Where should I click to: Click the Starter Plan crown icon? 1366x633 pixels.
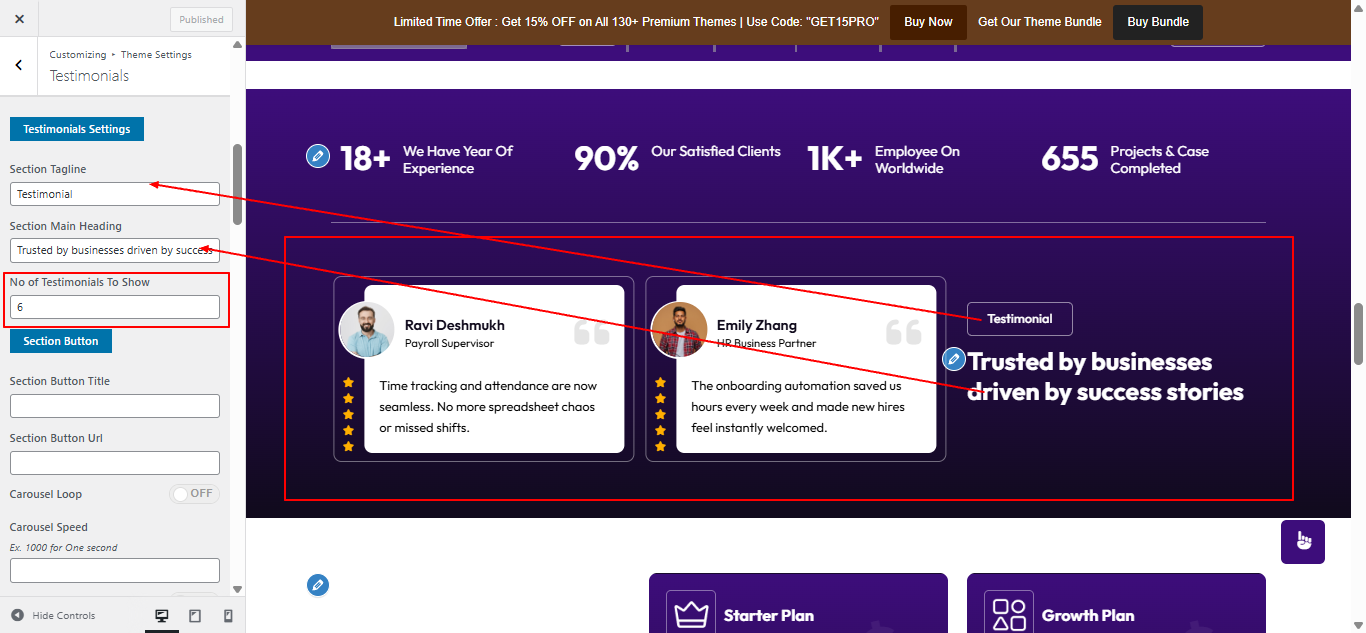(692, 615)
